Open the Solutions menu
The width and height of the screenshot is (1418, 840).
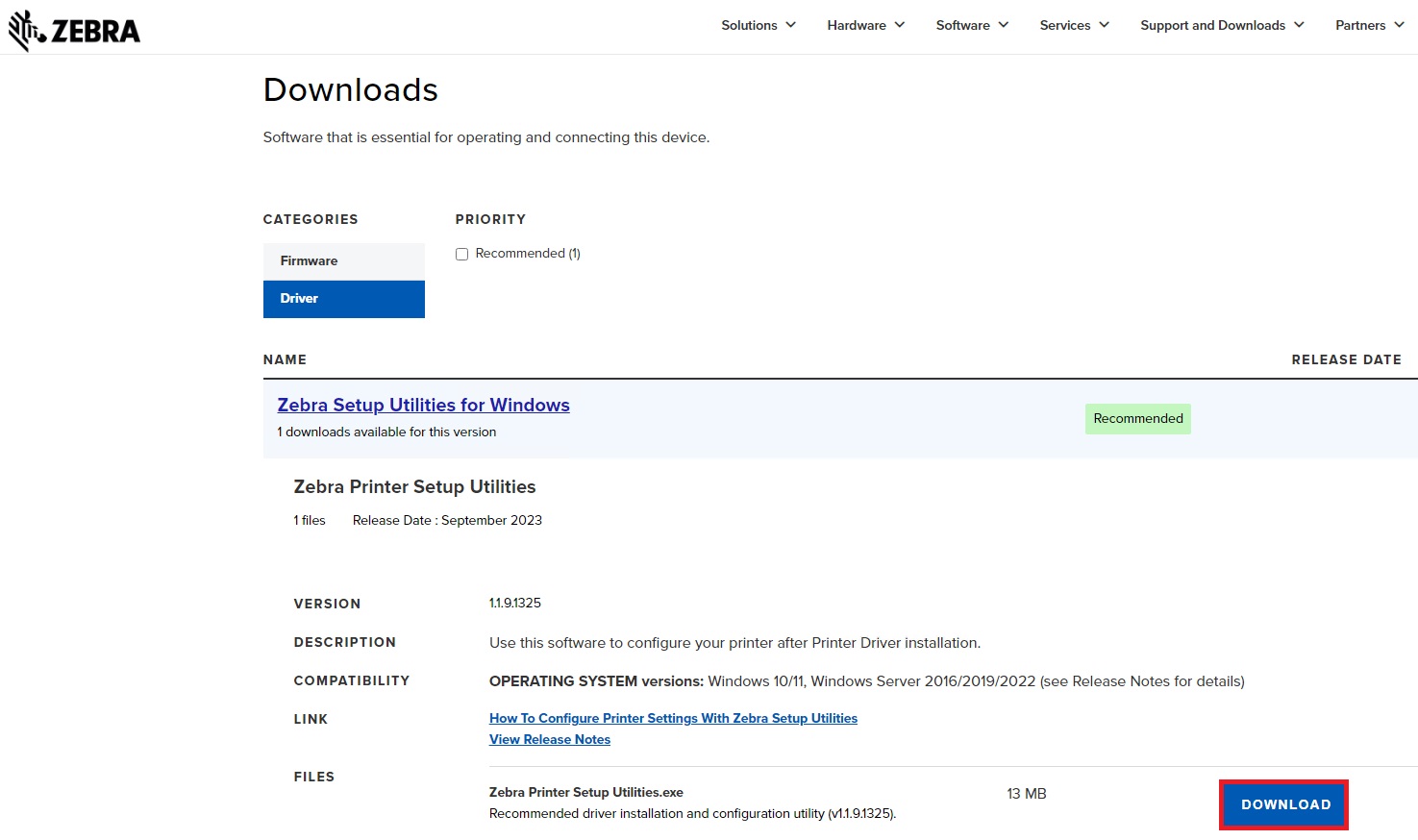[x=759, y=25]
